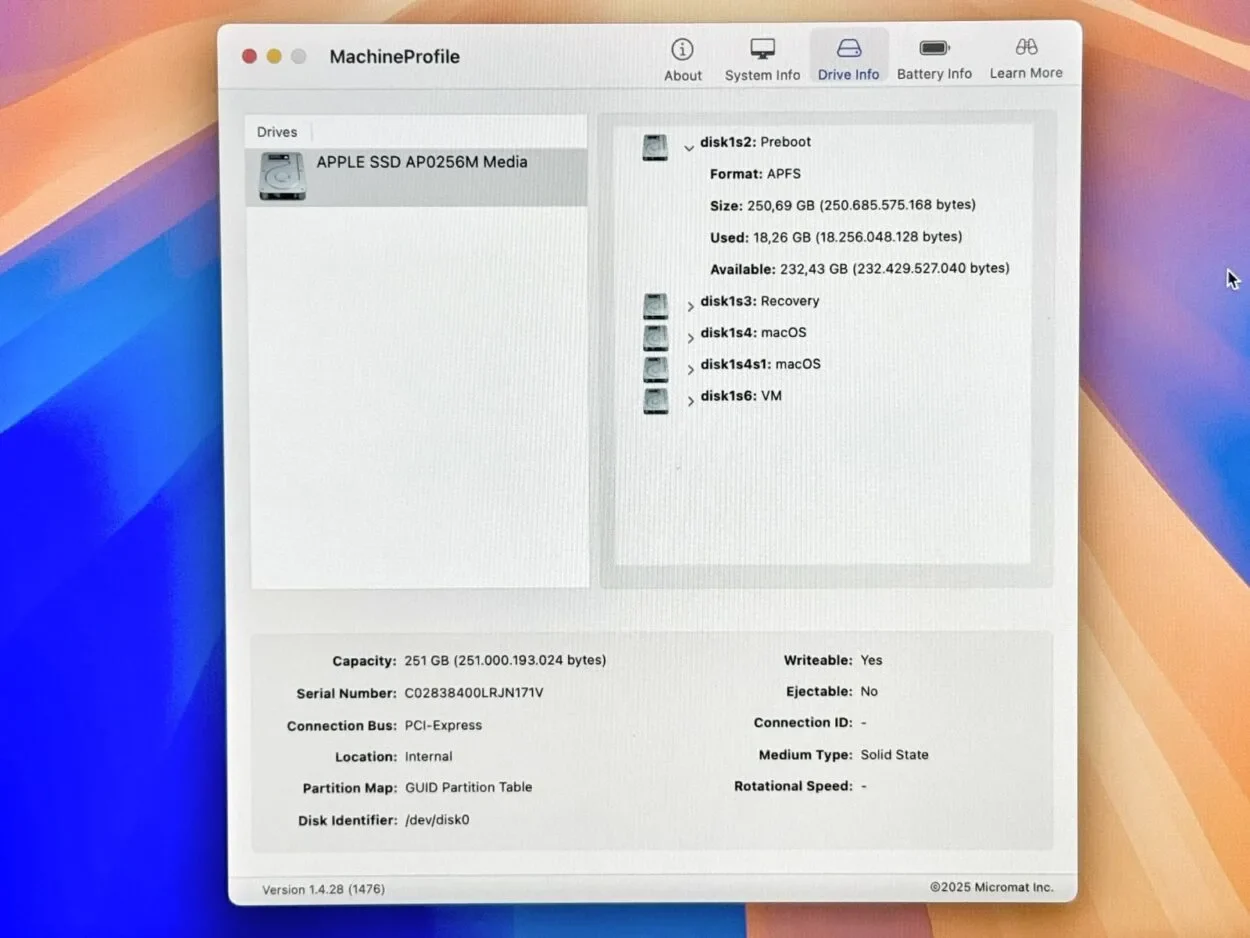This screenshot has width=1250, height=938.
Task: Collapse the disk1s2 Preboot entry
Action: 689,148
